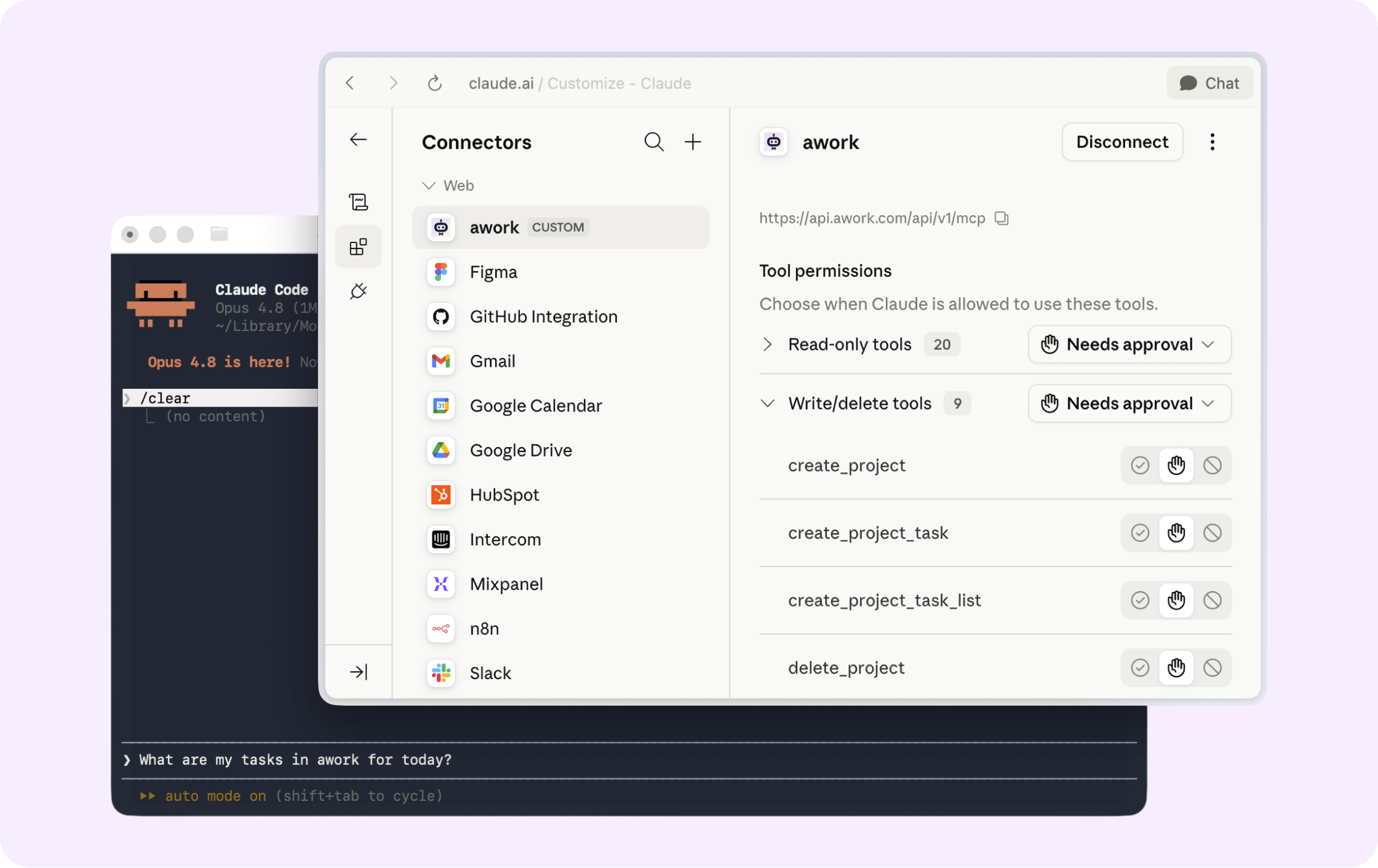The image size is (1378, 868).
Task: Expand the sidebar with the arrow-to-bar icon
Action: pos(358,672)
